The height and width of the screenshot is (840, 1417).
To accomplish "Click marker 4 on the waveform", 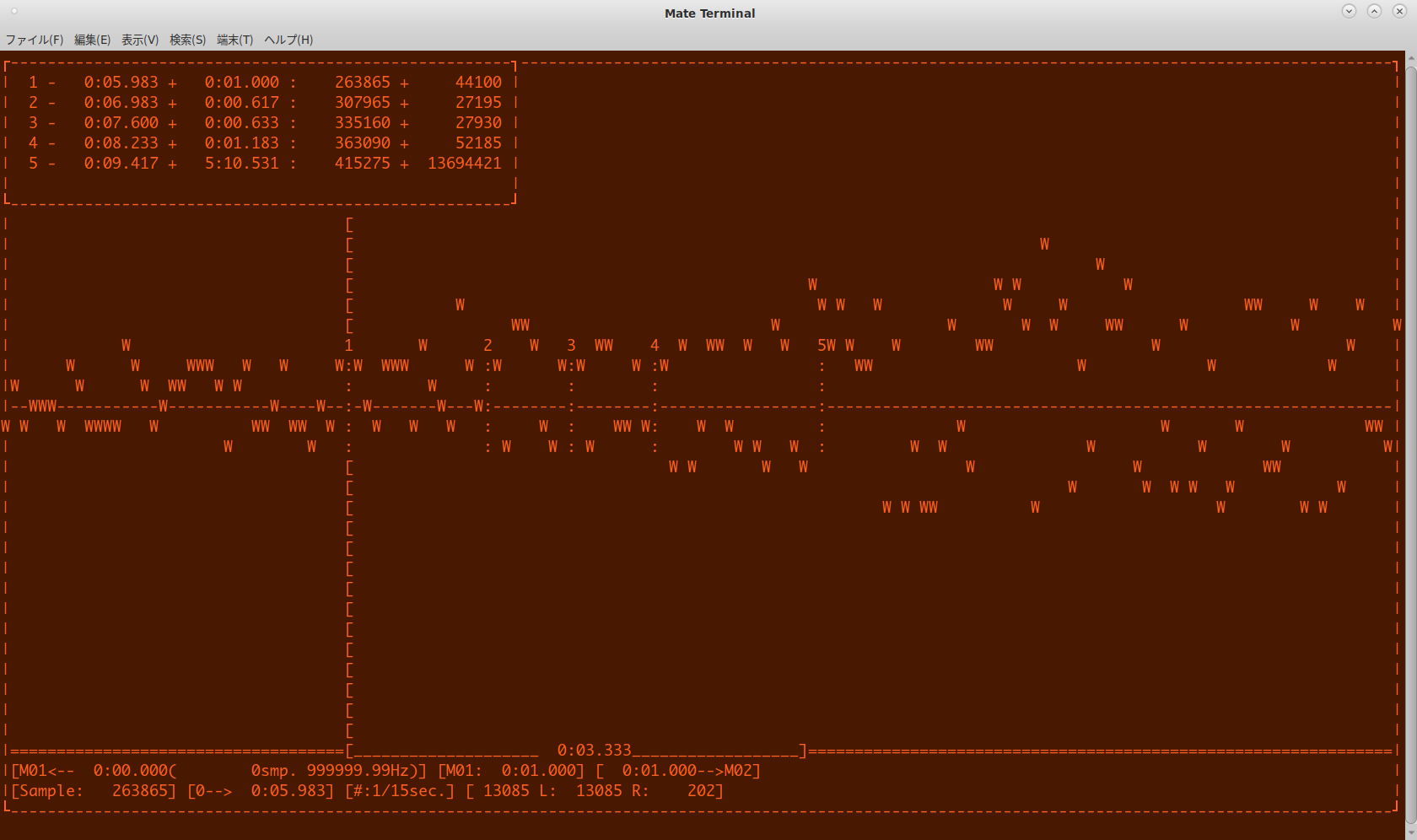I will pyautogui.click(x=655, y=345).
